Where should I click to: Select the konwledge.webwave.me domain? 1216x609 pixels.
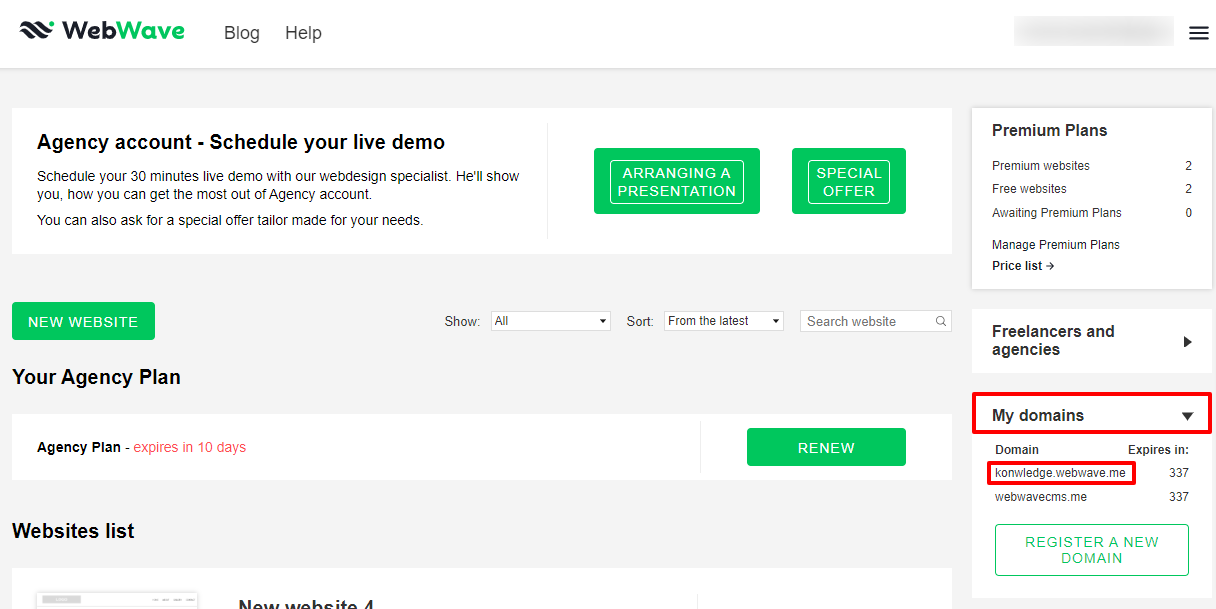1060,473
